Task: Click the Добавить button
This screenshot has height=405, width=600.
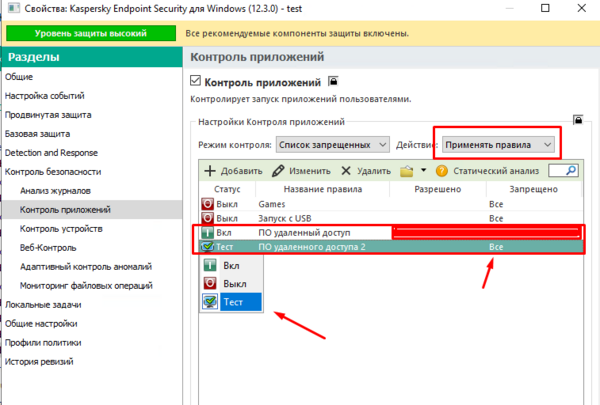Action: pyautogui.click(x=233, y=171)
